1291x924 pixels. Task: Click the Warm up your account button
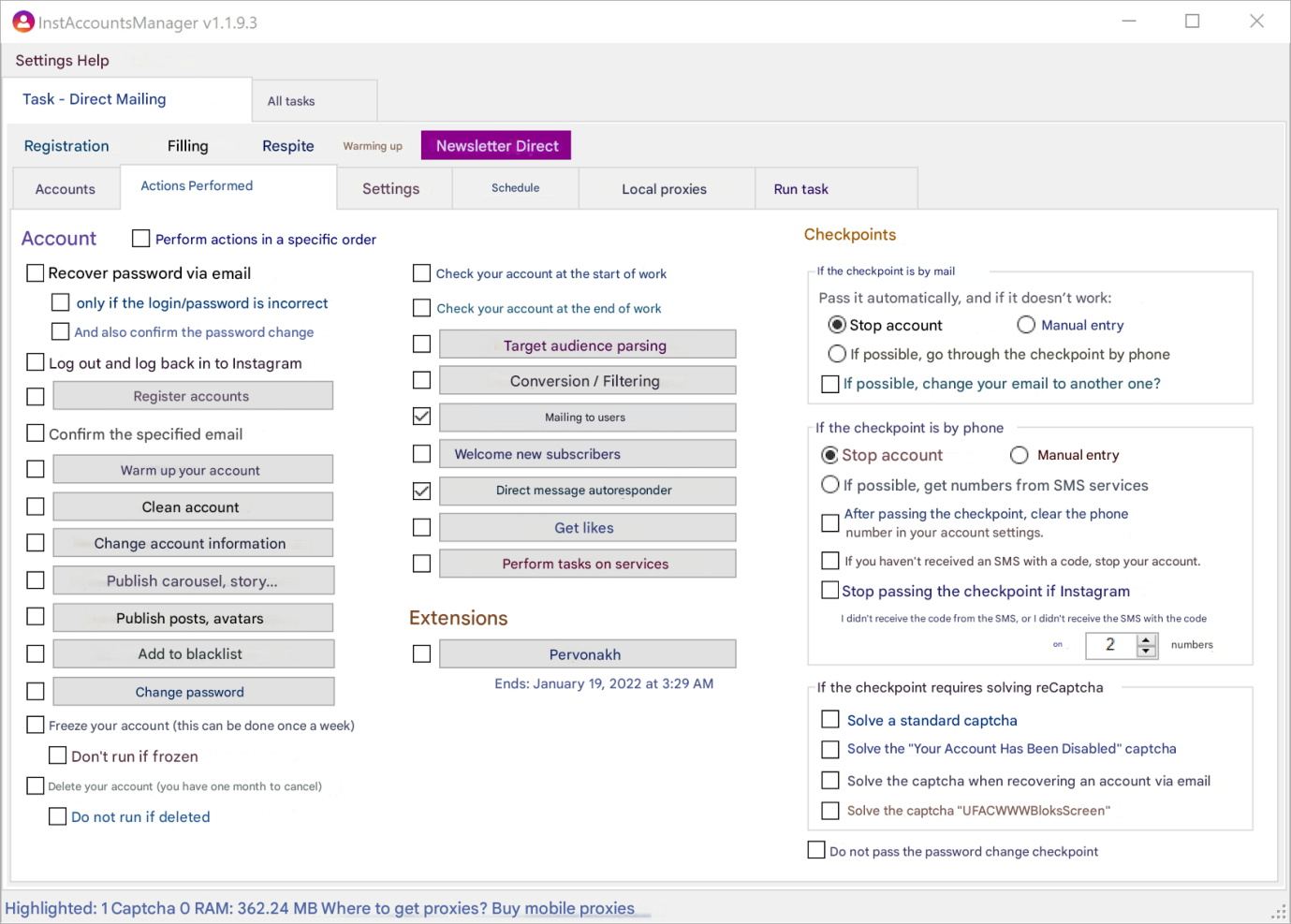pos(191,470)
